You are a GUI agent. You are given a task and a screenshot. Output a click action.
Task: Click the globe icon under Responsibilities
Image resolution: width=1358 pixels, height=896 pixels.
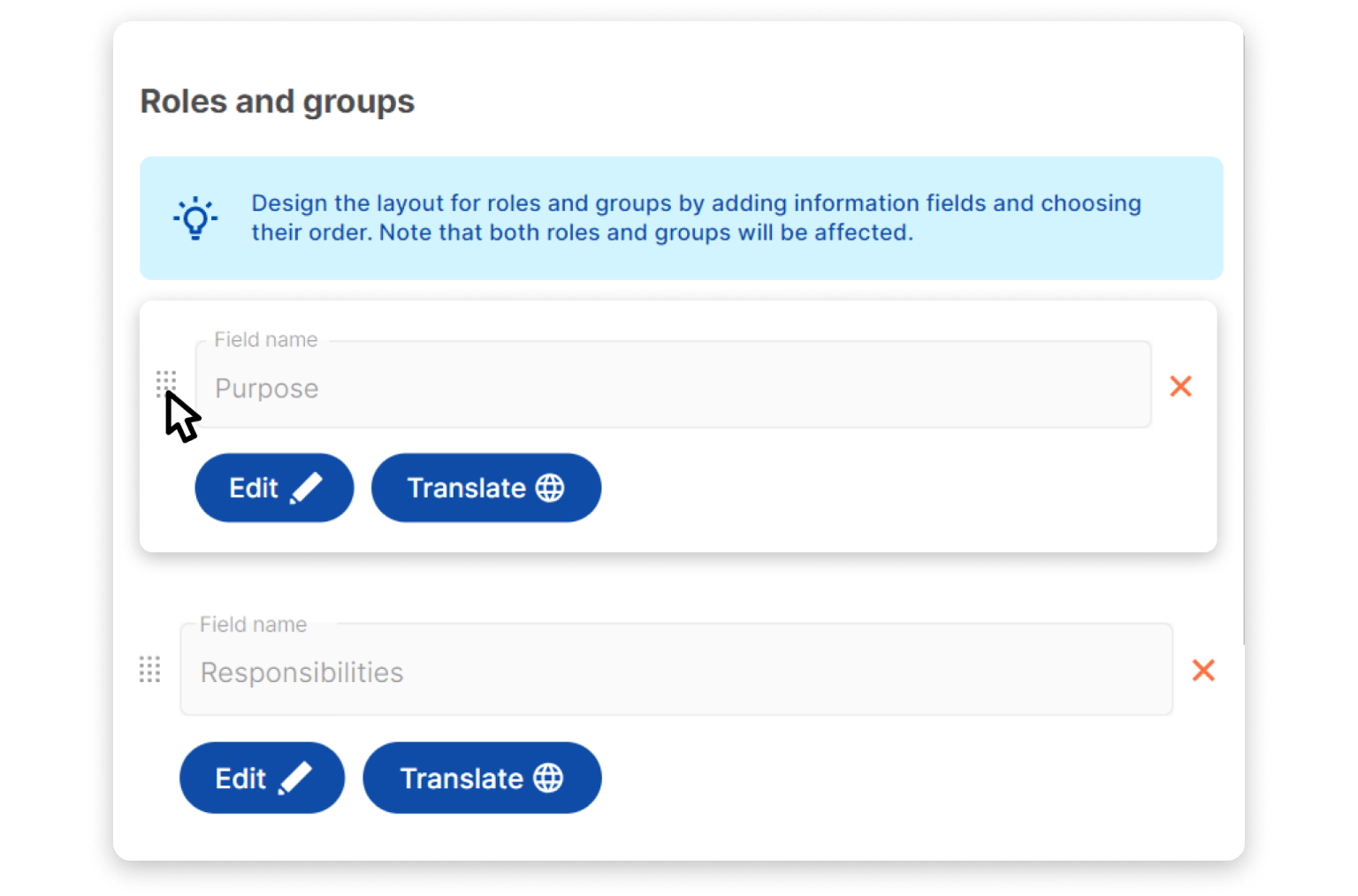click(548, 778)
